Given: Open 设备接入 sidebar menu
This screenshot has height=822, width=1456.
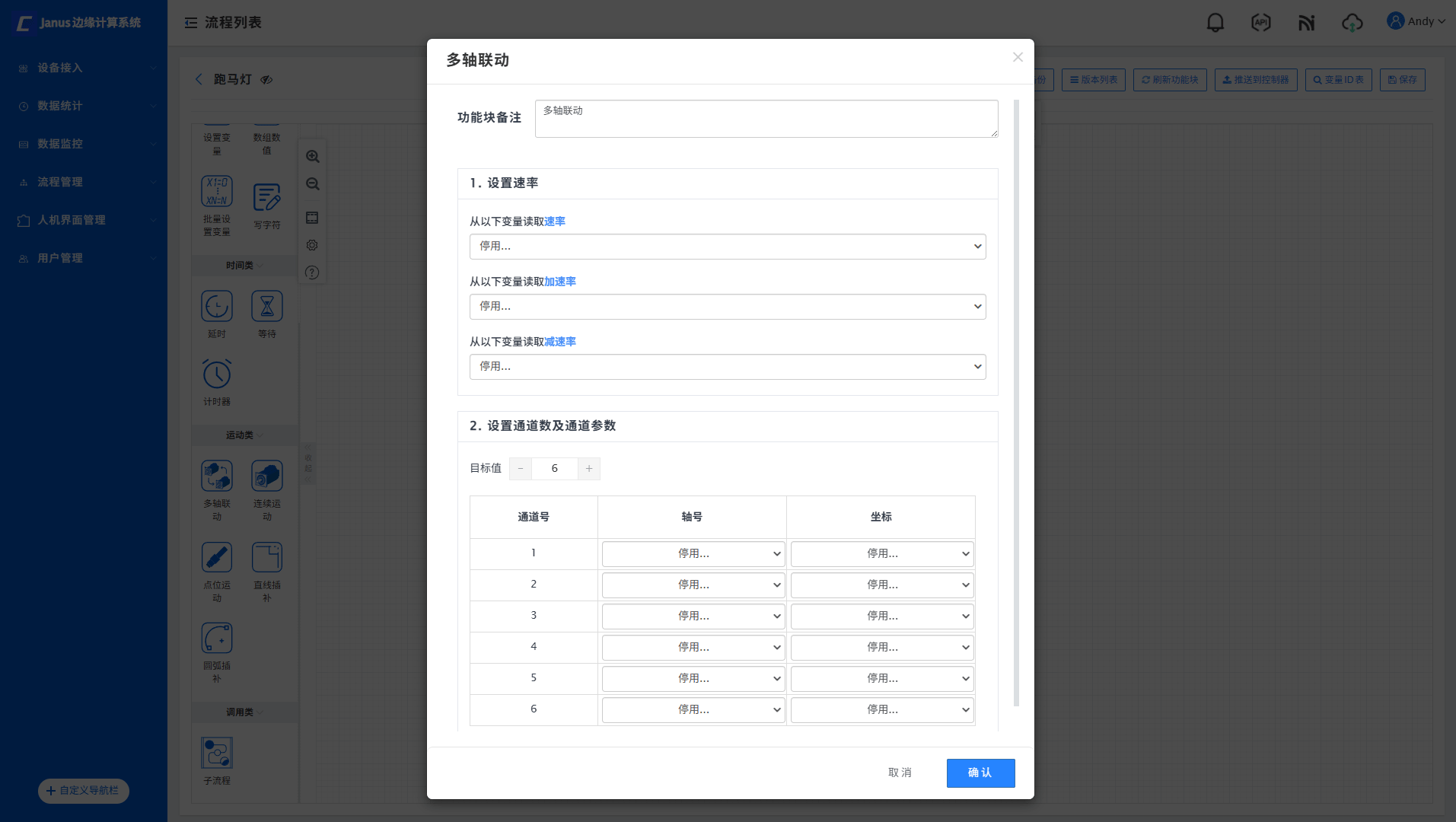Looking at the screenshot, I should tap(84, 68).
